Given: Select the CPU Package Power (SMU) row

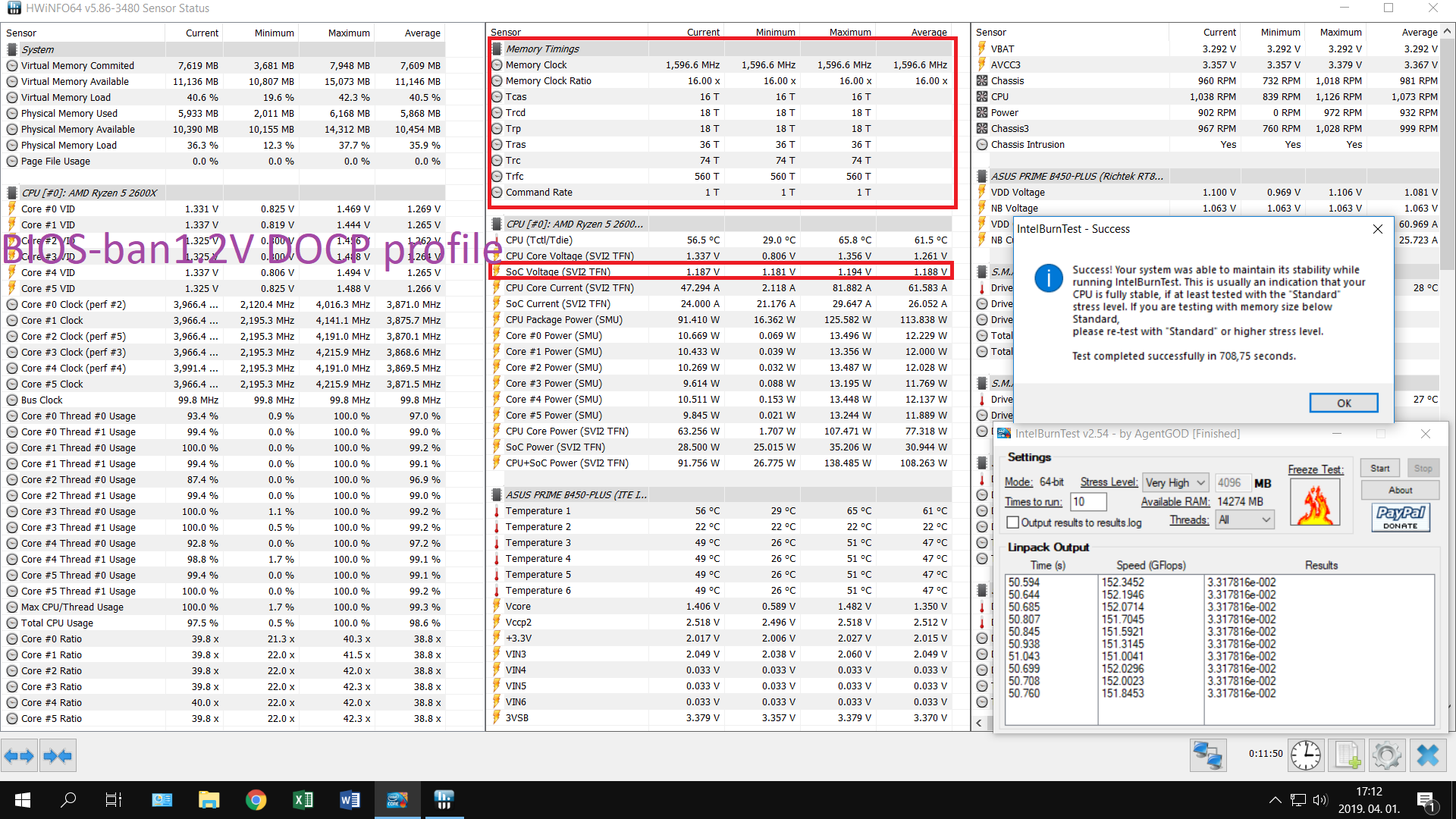Looking at the screenshot, I should pyautogui.click(x=720, y=320).
